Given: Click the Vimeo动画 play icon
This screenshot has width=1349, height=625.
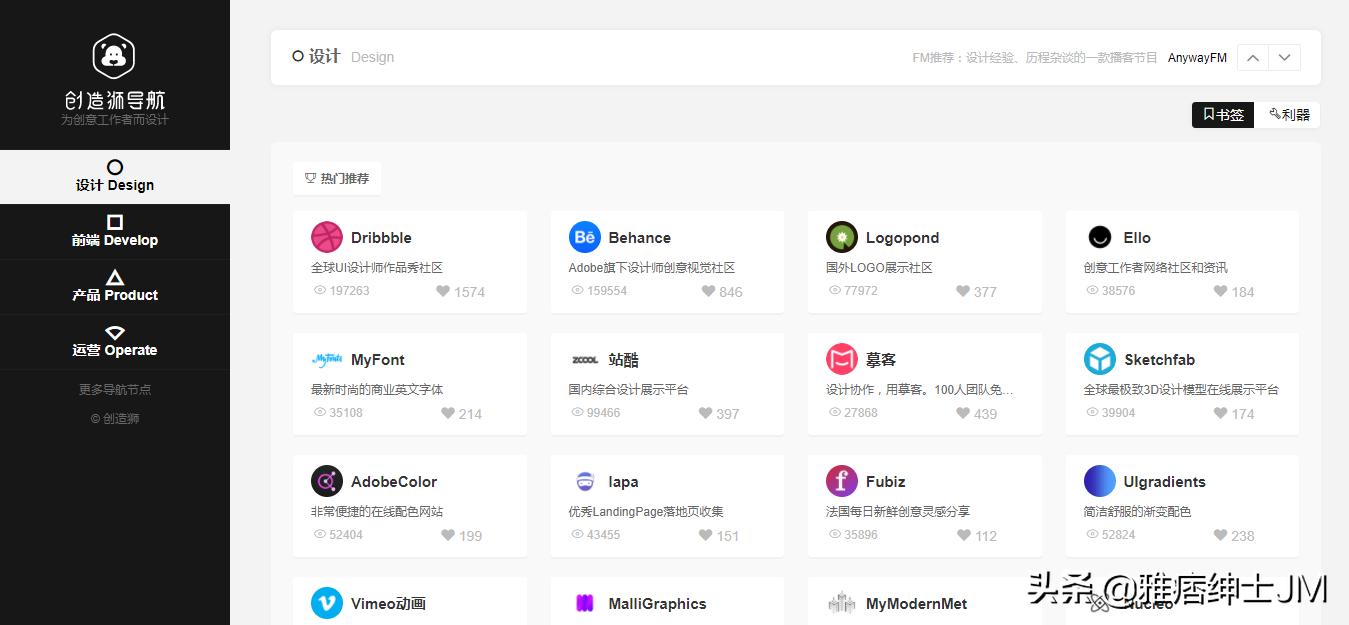Looking at the screenshot, I should 327,603.
